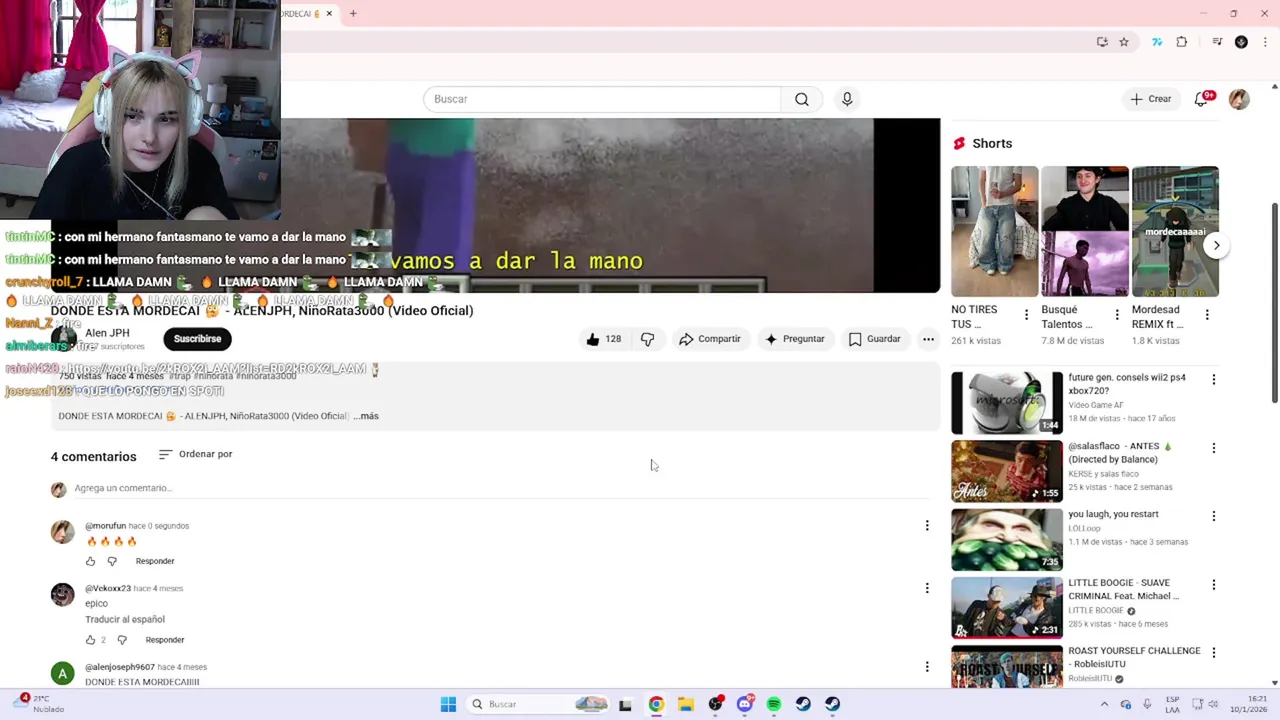The height and width of the screenshot is (720, 1280).
Task: Subscribe with the Suscribirse button
Action: tap(197, 339)
